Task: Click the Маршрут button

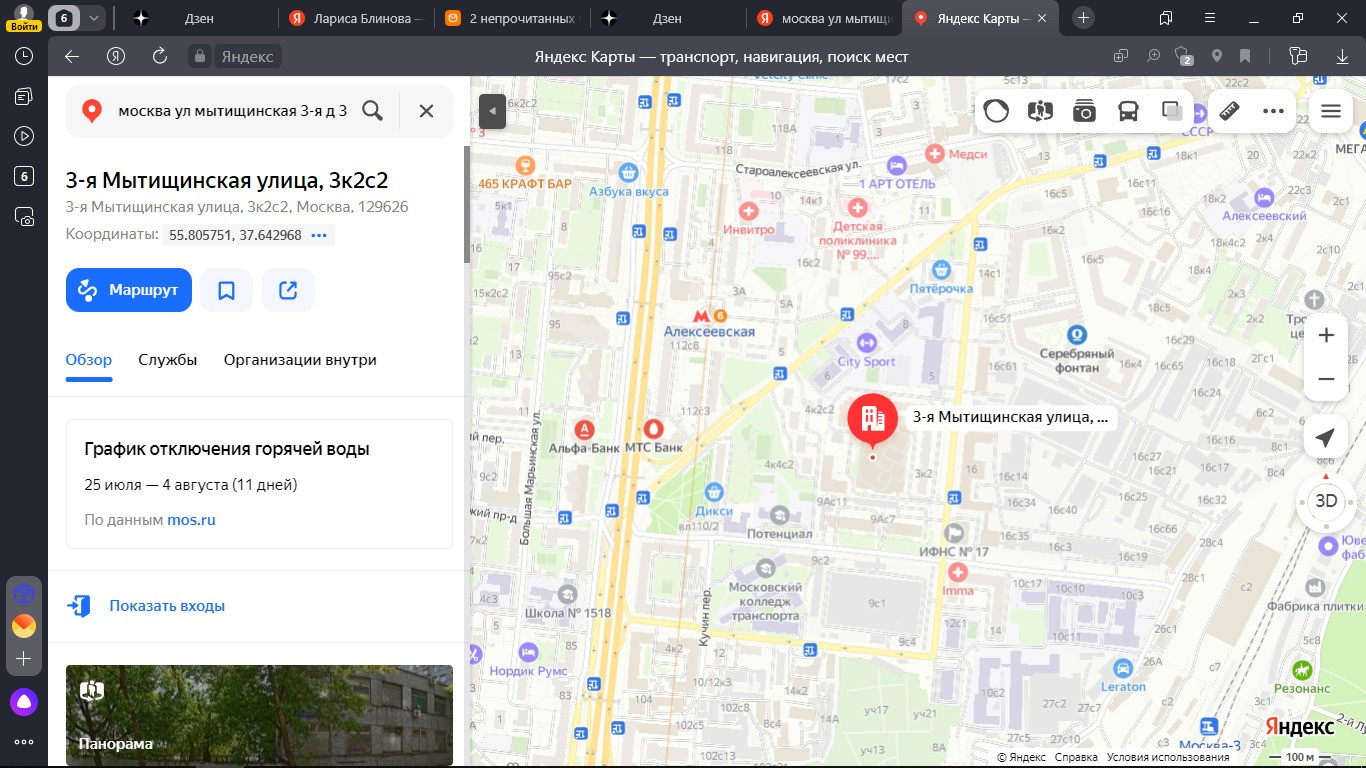Action: click(129, 290)
